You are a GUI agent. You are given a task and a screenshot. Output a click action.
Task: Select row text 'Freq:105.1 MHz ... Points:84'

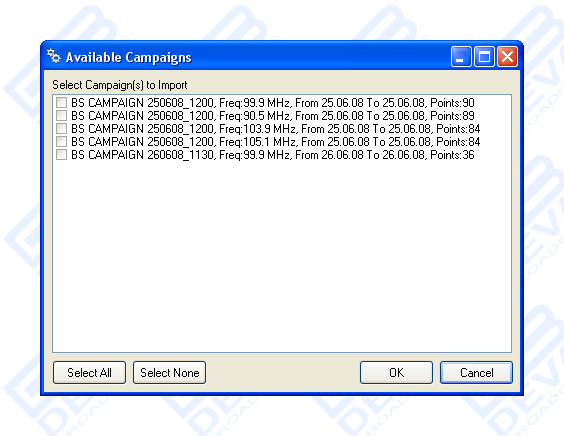(276, 142)
